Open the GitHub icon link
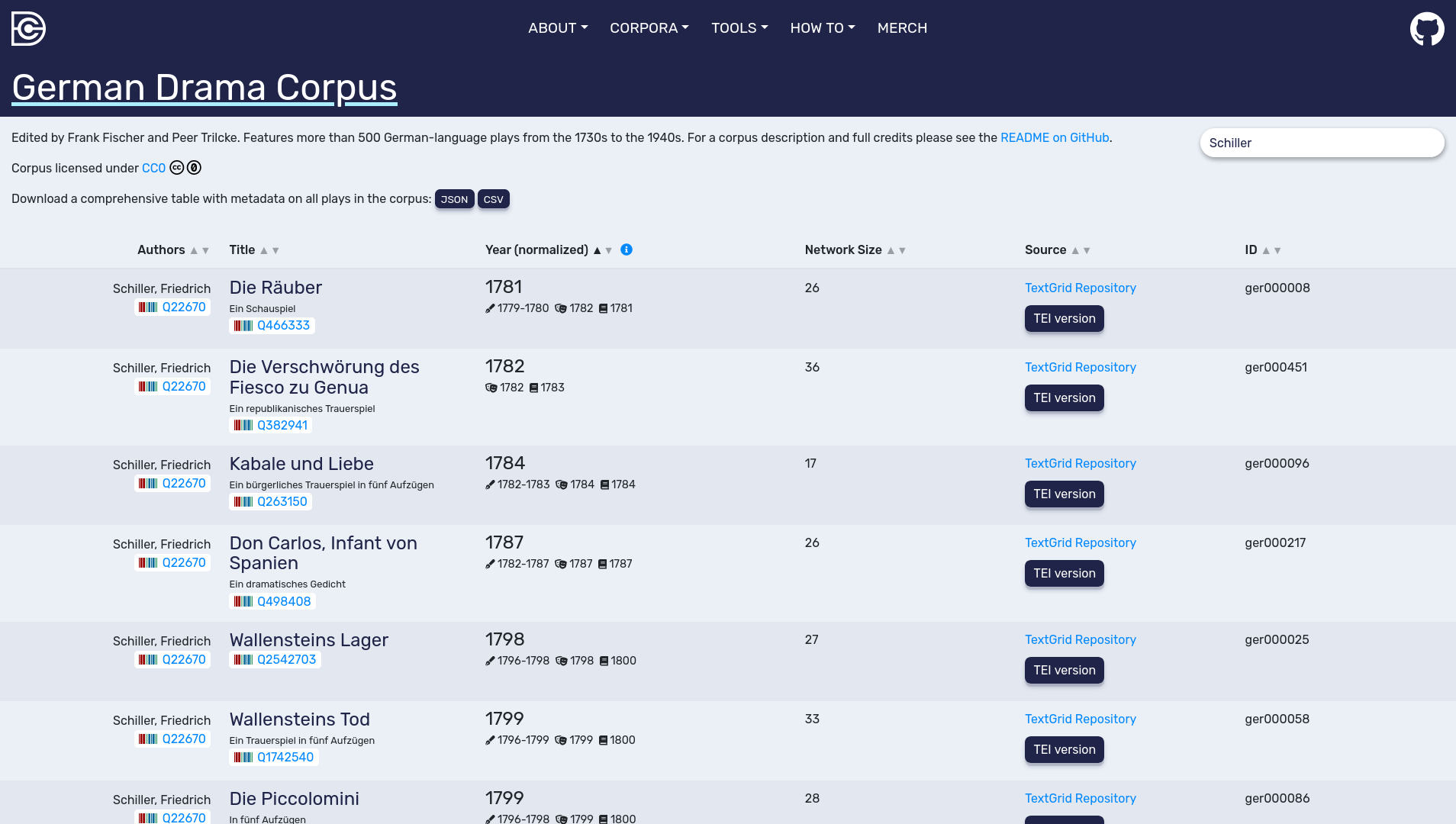Screen dimensions: 1456x824 point(1426,29)
